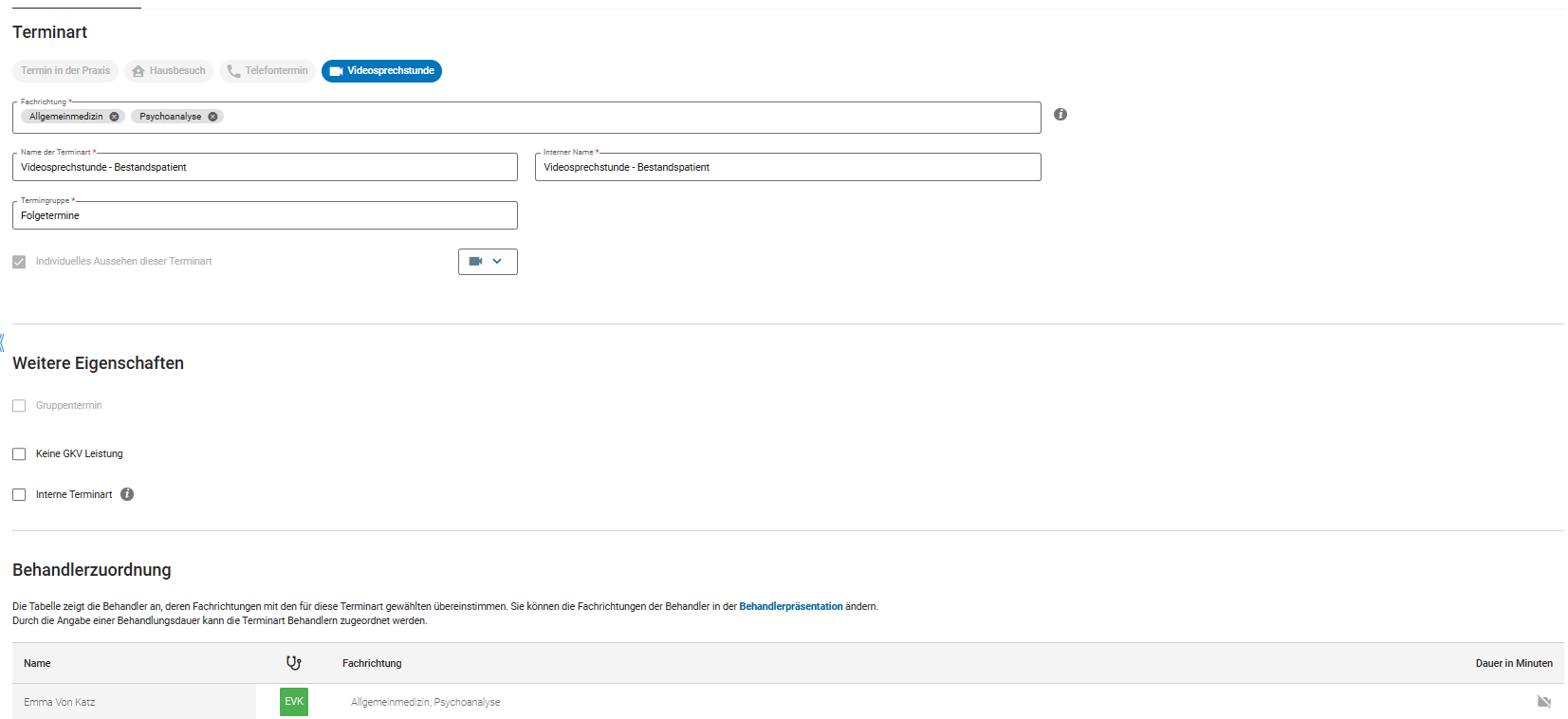Choose the Hausbesuch appointment type
The width and height of the screenshot is (1568, 719).
click(x=169, y=71)
